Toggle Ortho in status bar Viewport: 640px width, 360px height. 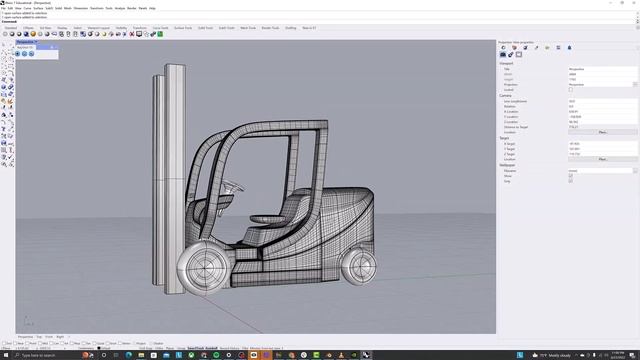(159, 348)
